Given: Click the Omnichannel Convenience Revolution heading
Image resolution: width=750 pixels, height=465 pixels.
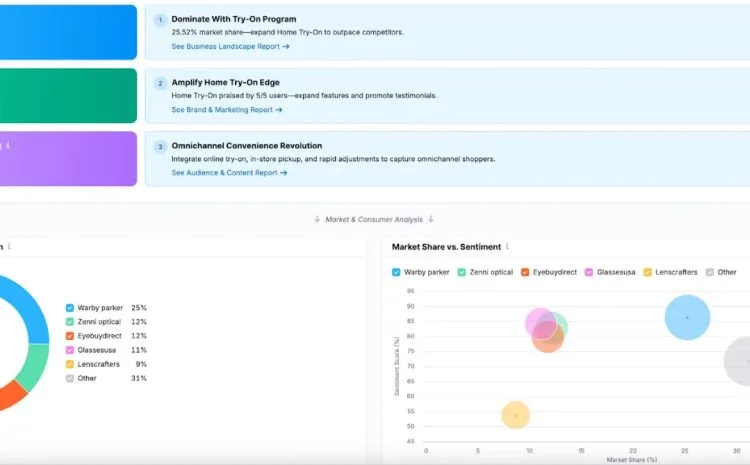Looking at the screenshot, I should pos(247,145).
